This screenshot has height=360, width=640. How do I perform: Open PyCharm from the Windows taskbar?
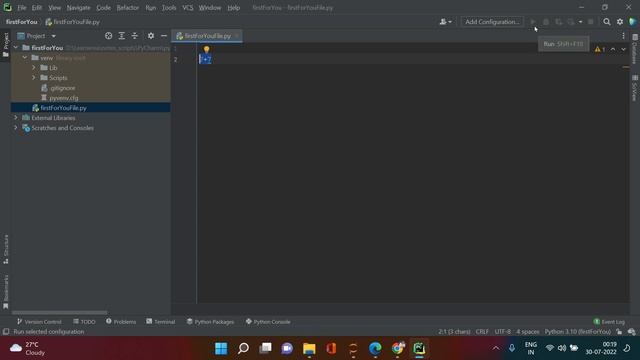coord(419,348)
